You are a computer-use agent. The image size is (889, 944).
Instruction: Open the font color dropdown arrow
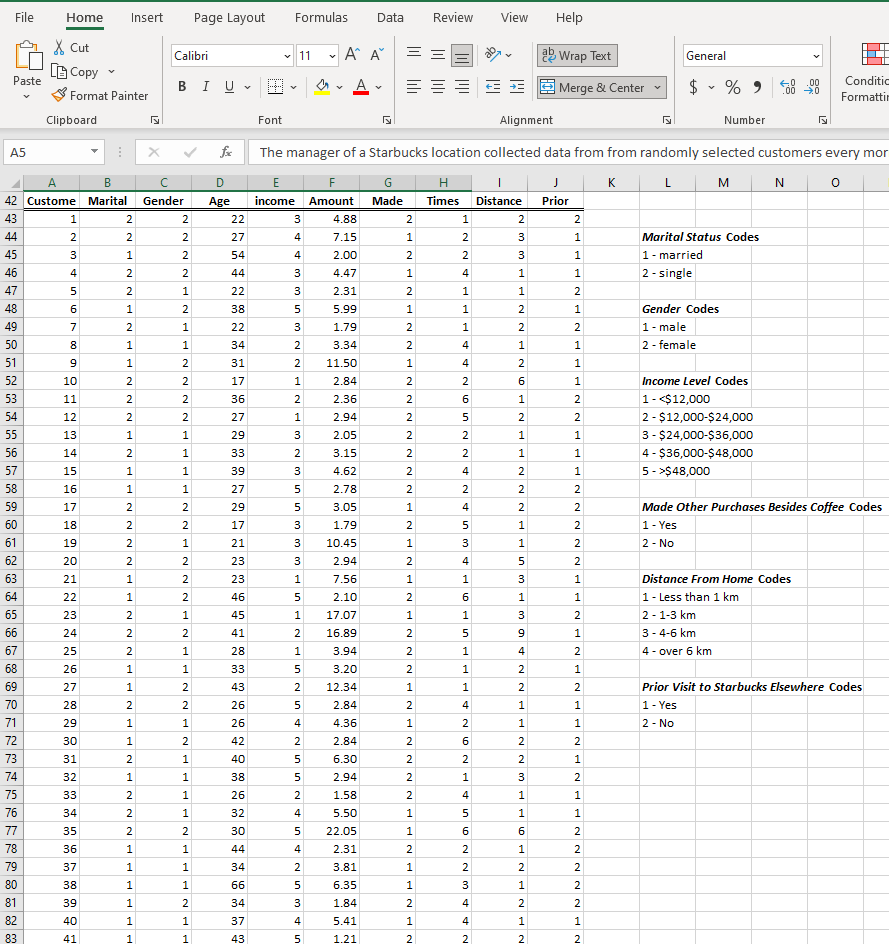point(377,87)
